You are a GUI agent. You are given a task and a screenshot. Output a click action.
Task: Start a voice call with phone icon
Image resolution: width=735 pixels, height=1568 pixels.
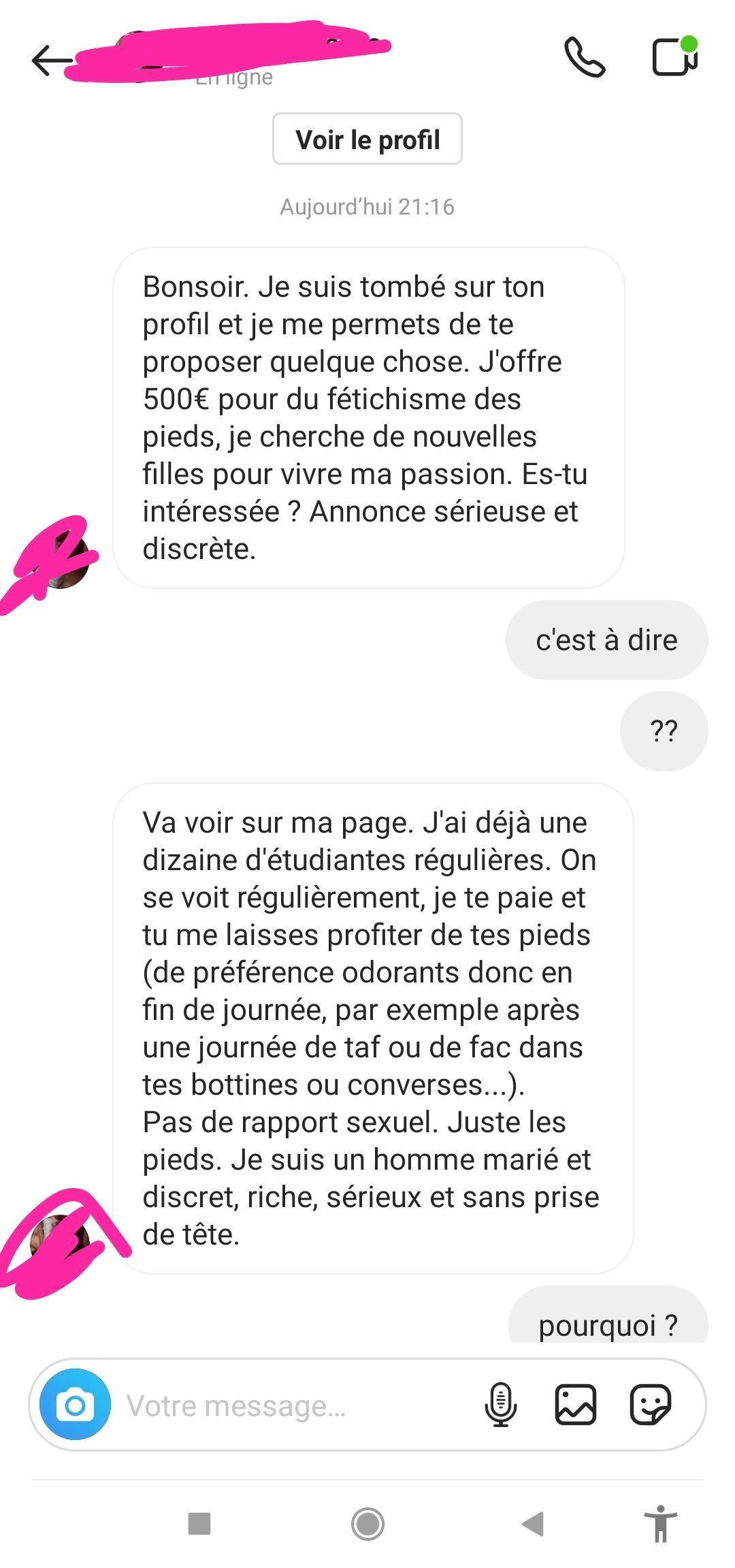pyautogui.click(x=585, y=57)
